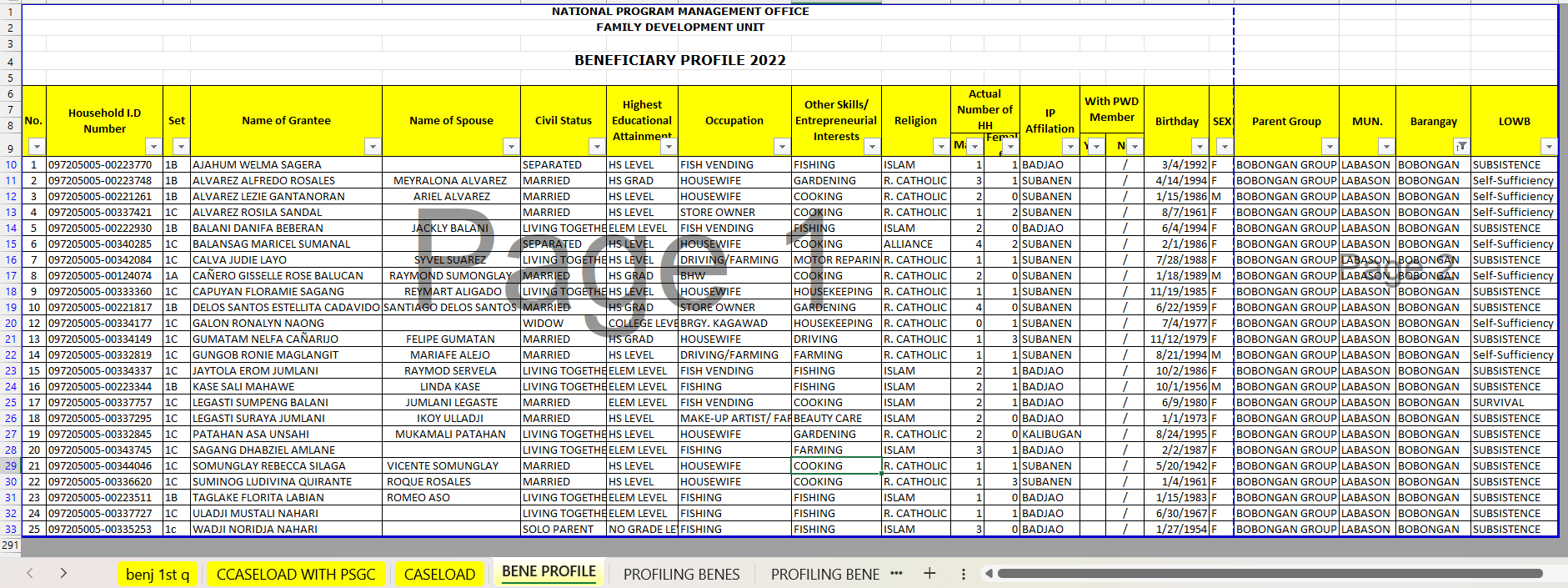This screenshot has height=588, width=1568.
Task: Switch to the benj 1st q sheet
Action: [x=158, y=574]
